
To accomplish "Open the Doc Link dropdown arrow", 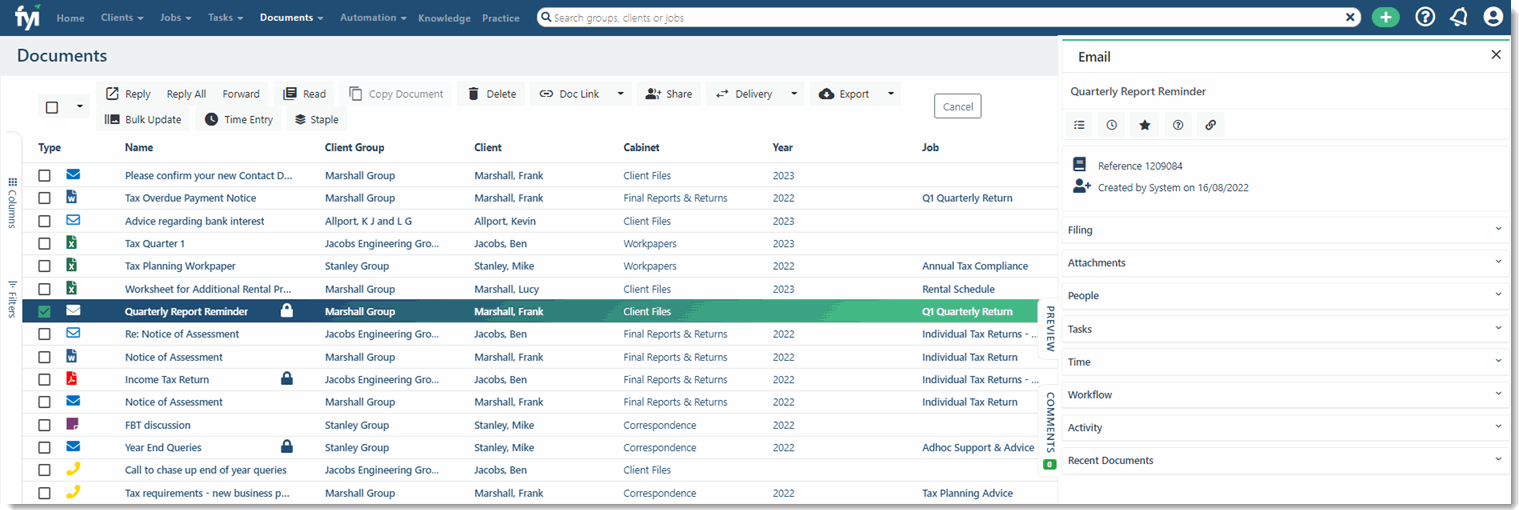I will coord(620,94).
